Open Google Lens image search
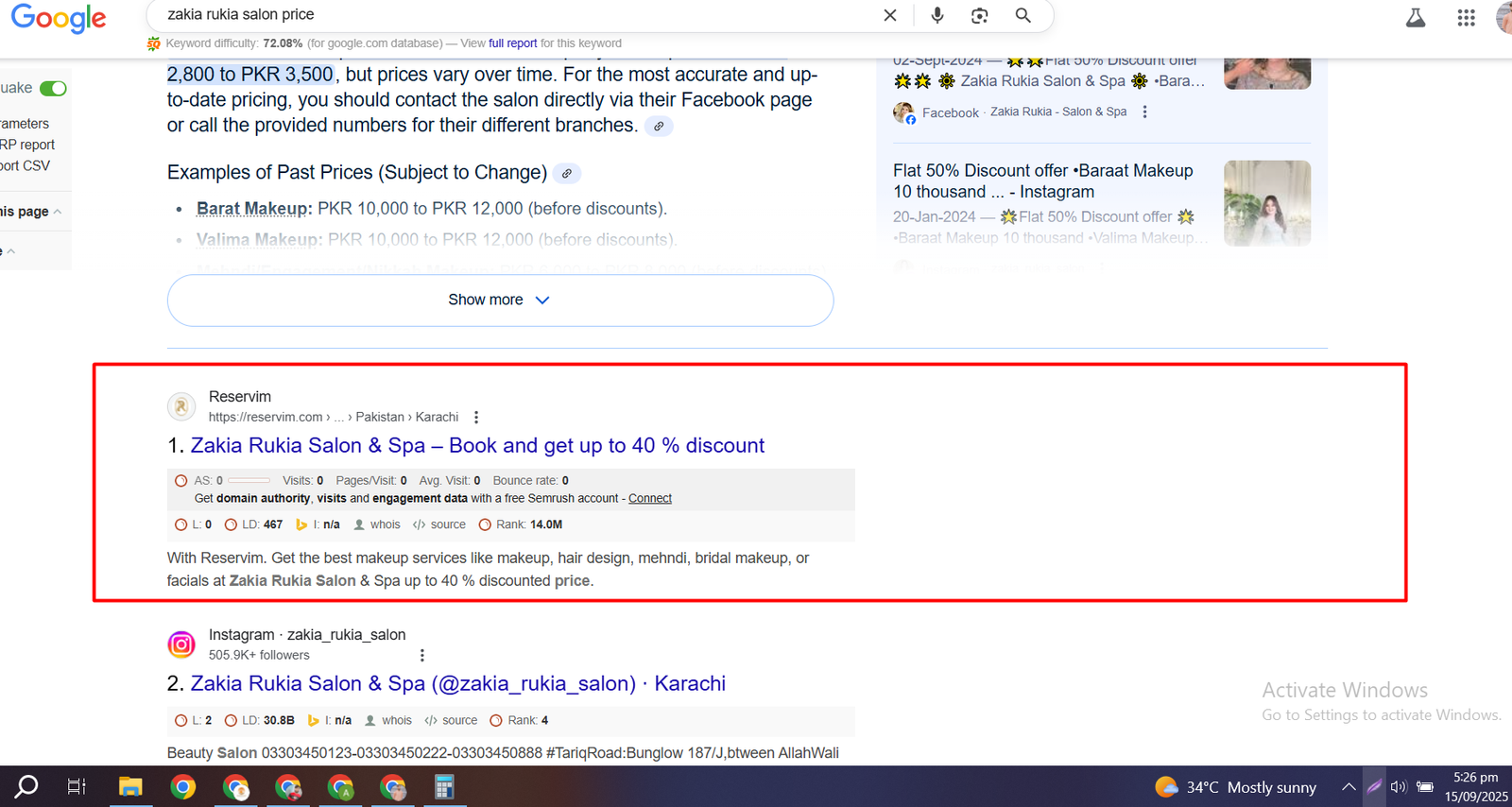The width and height of the screenshot is (1512, 807). click(x=980, y=15)
